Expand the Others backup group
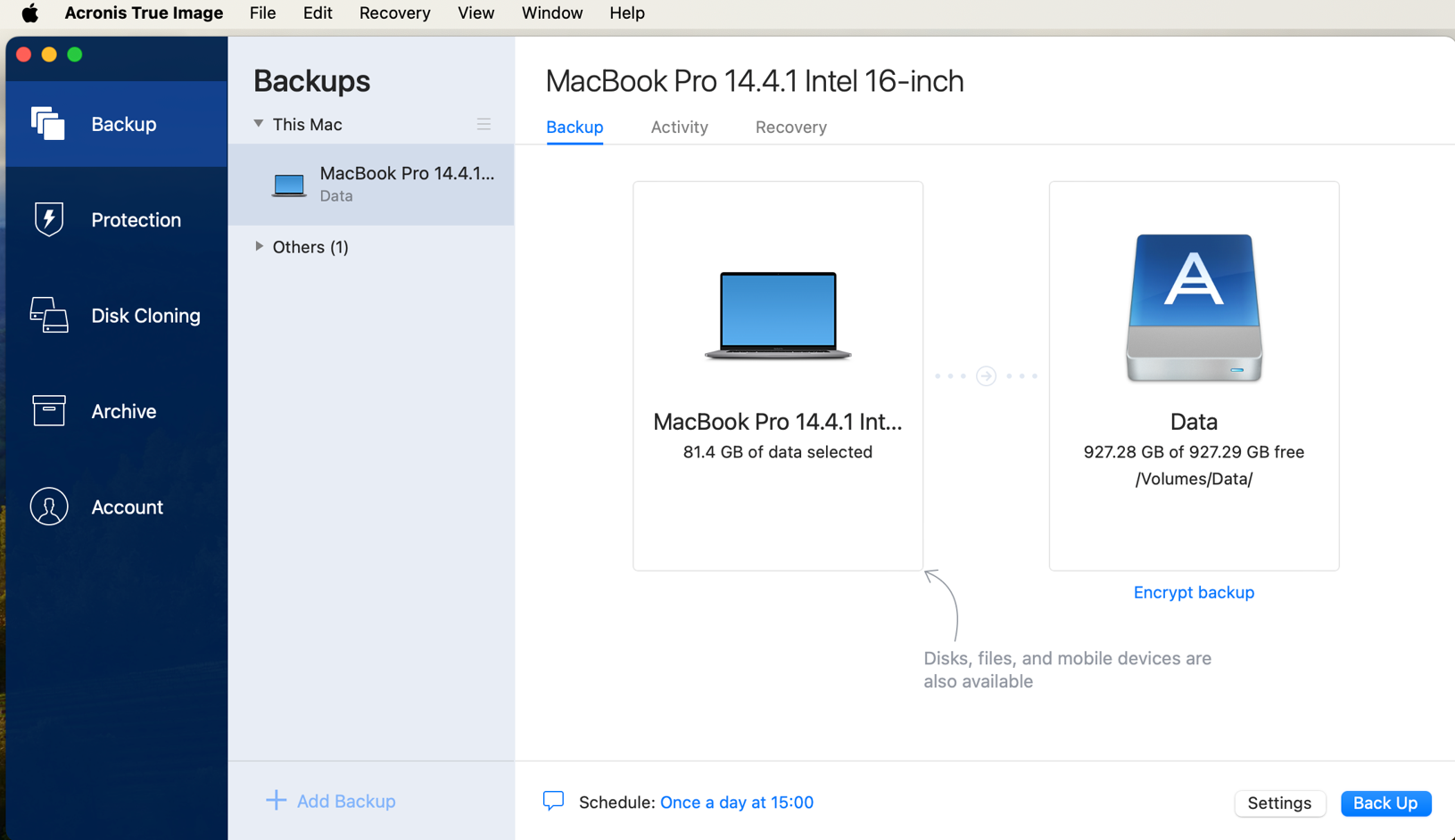The image size is (1455, 840). 258,247
